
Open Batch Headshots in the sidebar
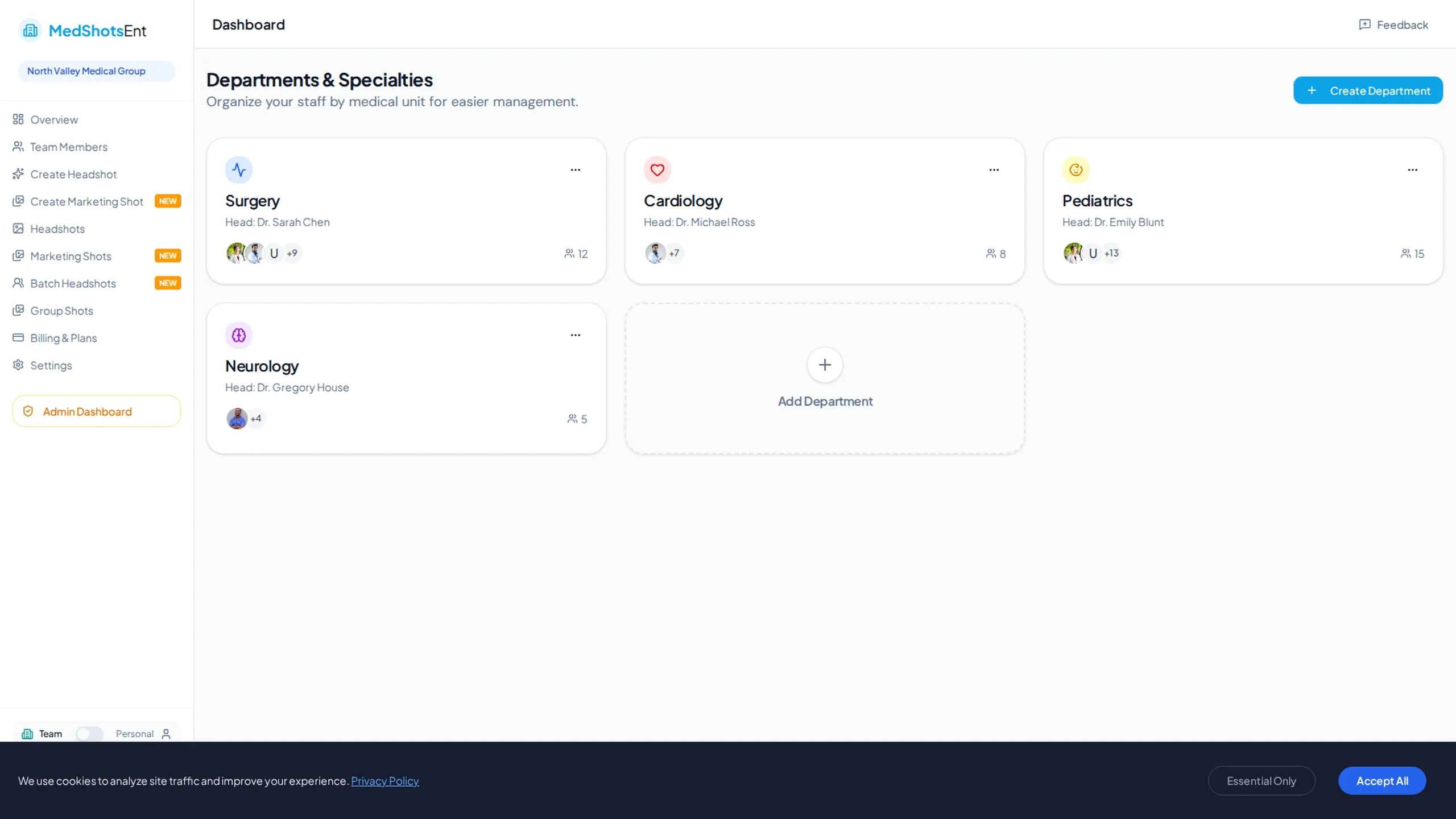[73, 283]
